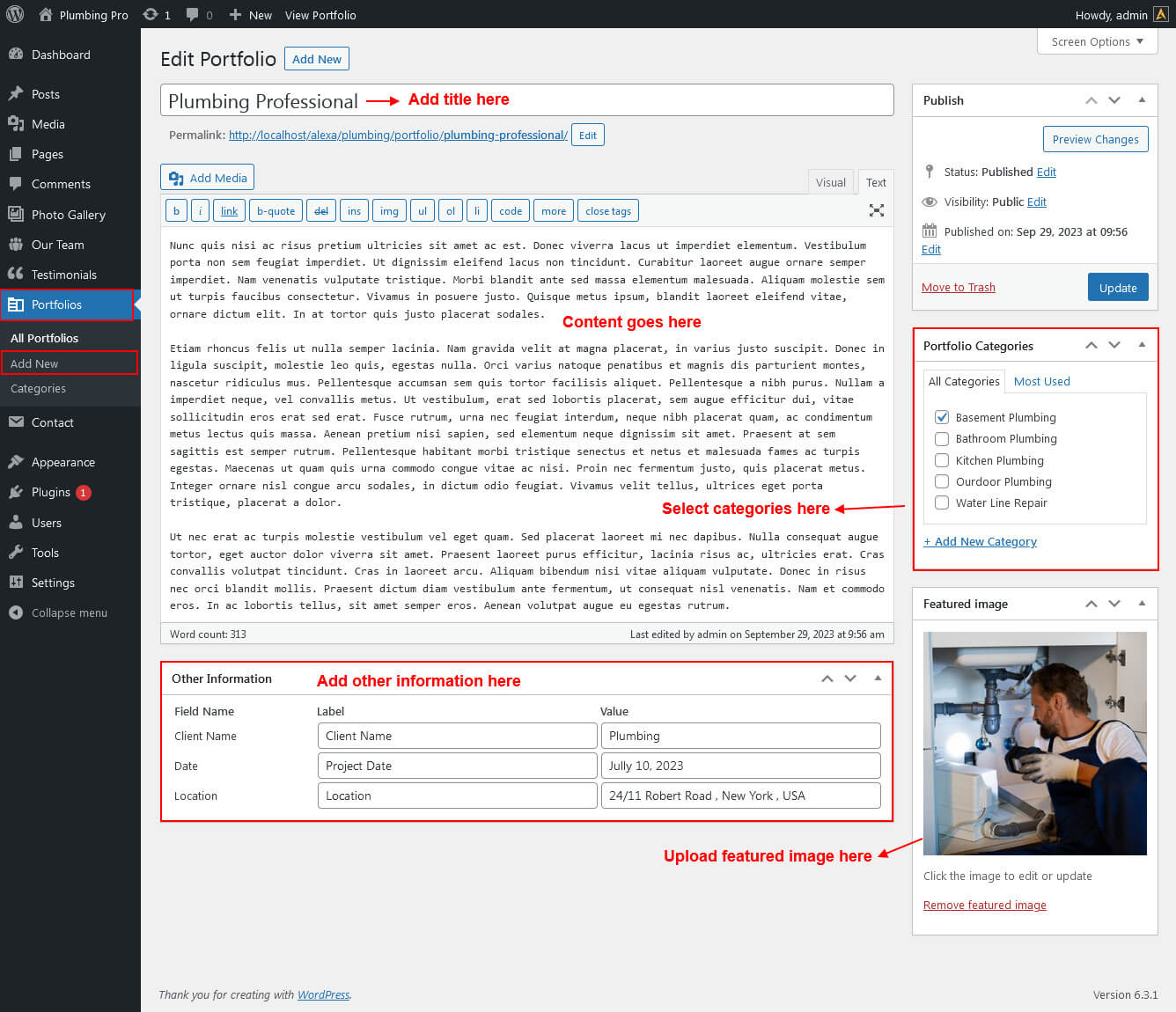Click Add New button beside Edit Portfolio
The width and height of the screenshot is (1176, 1012).
click(317, 59)
